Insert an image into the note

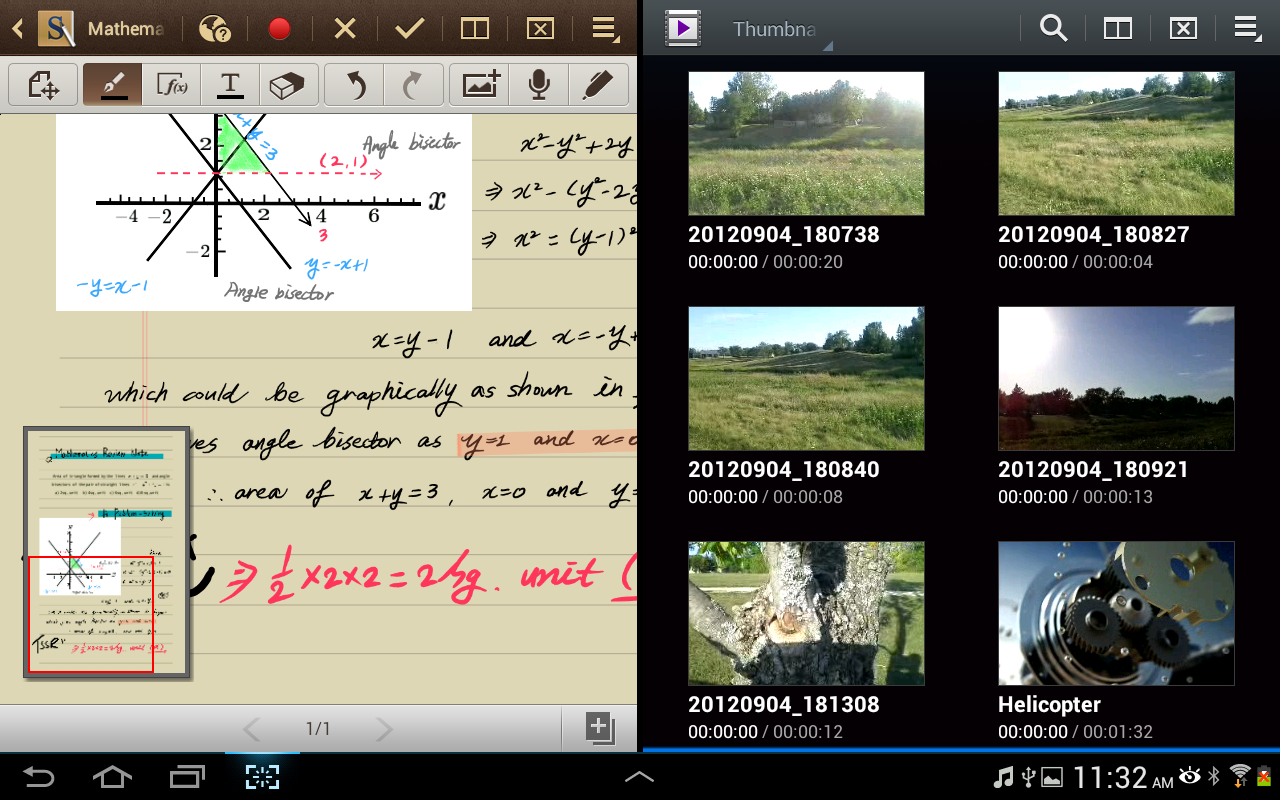tap(480, 85)
